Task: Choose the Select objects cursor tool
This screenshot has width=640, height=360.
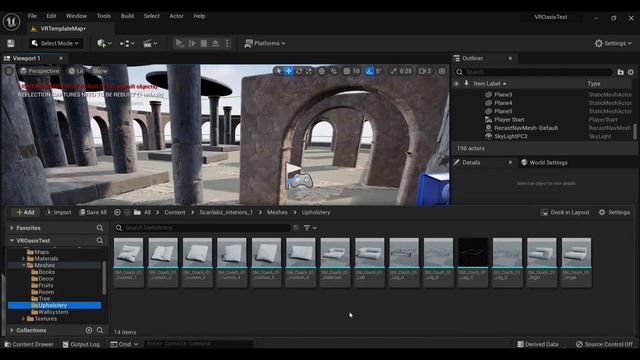Action: (279, 71)
